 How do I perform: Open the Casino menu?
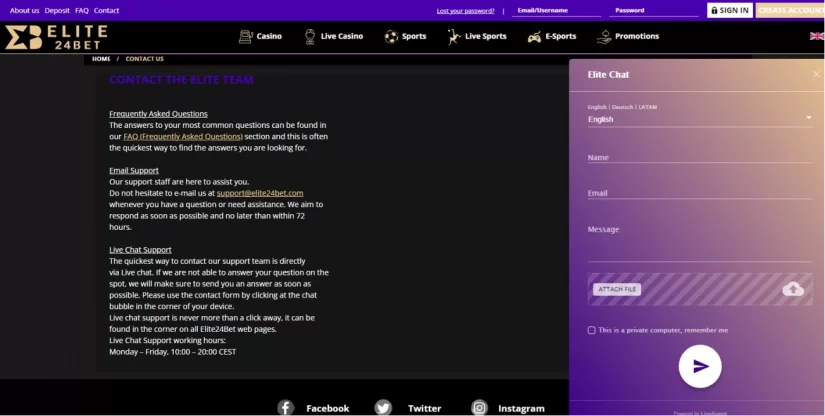pyautogui.click(x=269, y=36)
